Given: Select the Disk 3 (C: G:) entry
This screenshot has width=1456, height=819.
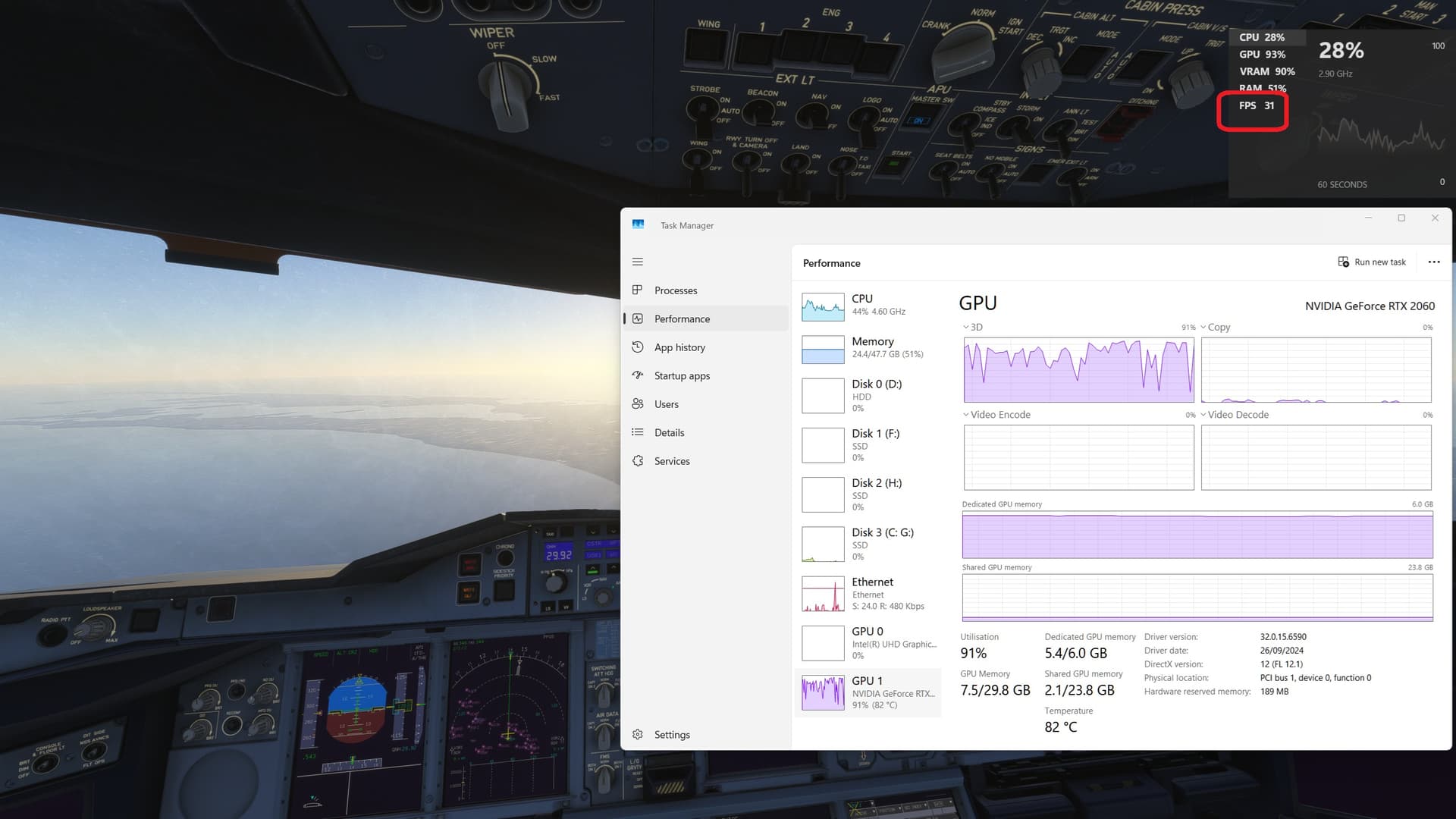Looking at the screenshot, I should (868, 544).
